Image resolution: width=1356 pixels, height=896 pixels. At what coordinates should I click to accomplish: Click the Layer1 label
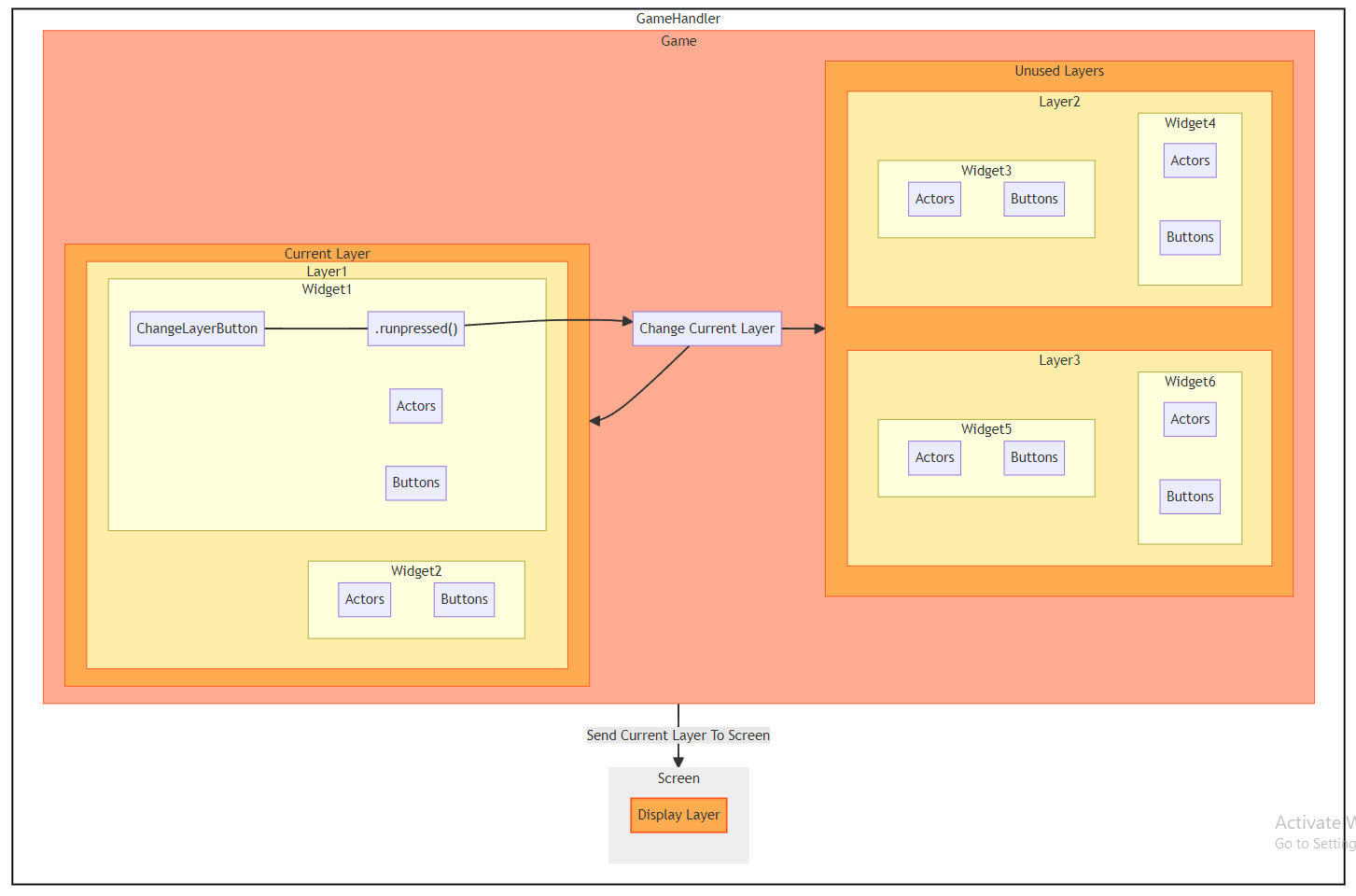click(327, 272)
